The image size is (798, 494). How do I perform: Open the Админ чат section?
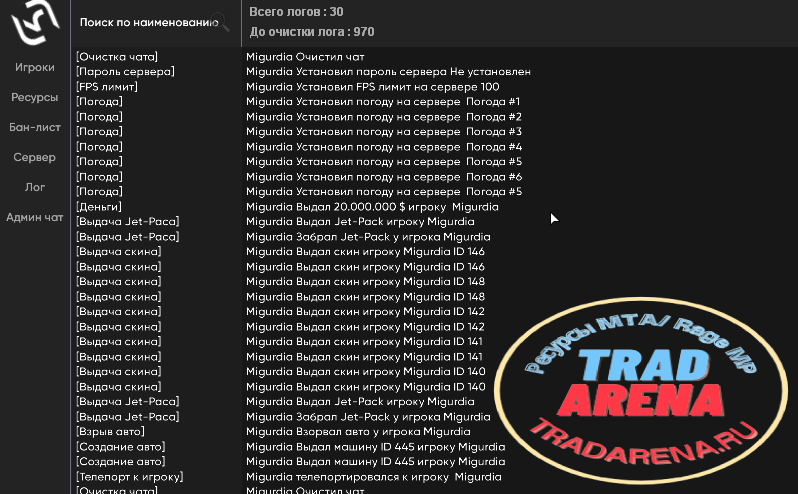[35, 217]
